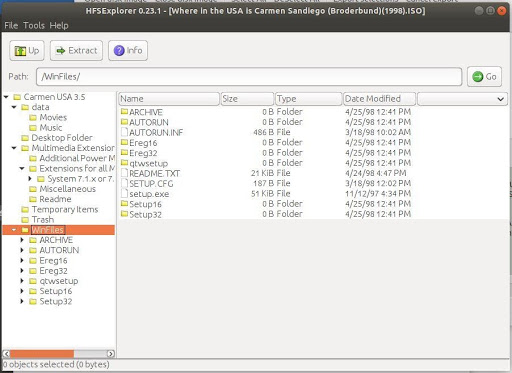Select the Miscellaneous folder icon
Screen dimensions: 512x373
(33, 189)
